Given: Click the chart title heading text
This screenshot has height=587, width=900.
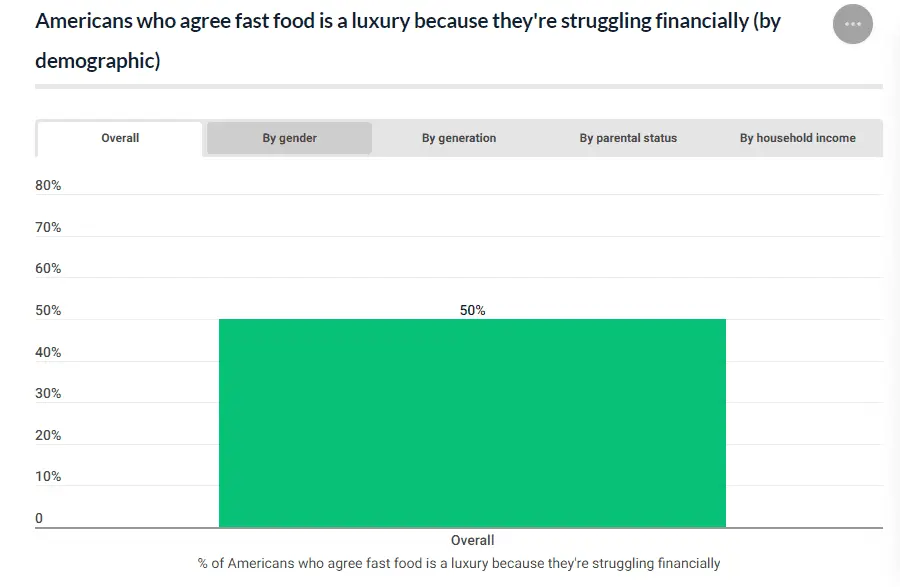Looking at the screenshot, I should [x=407, y=23].
